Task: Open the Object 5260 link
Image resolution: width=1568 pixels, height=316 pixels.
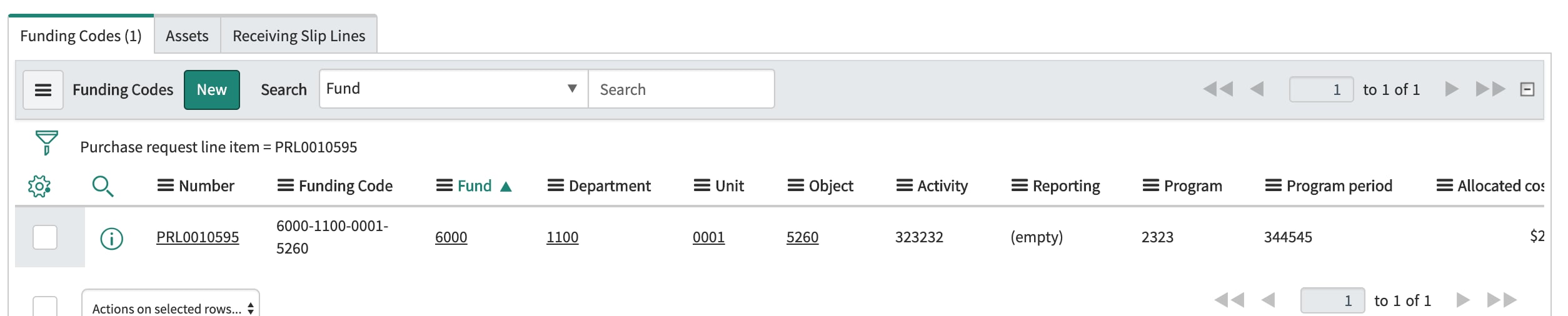Action: pos(802,237)
